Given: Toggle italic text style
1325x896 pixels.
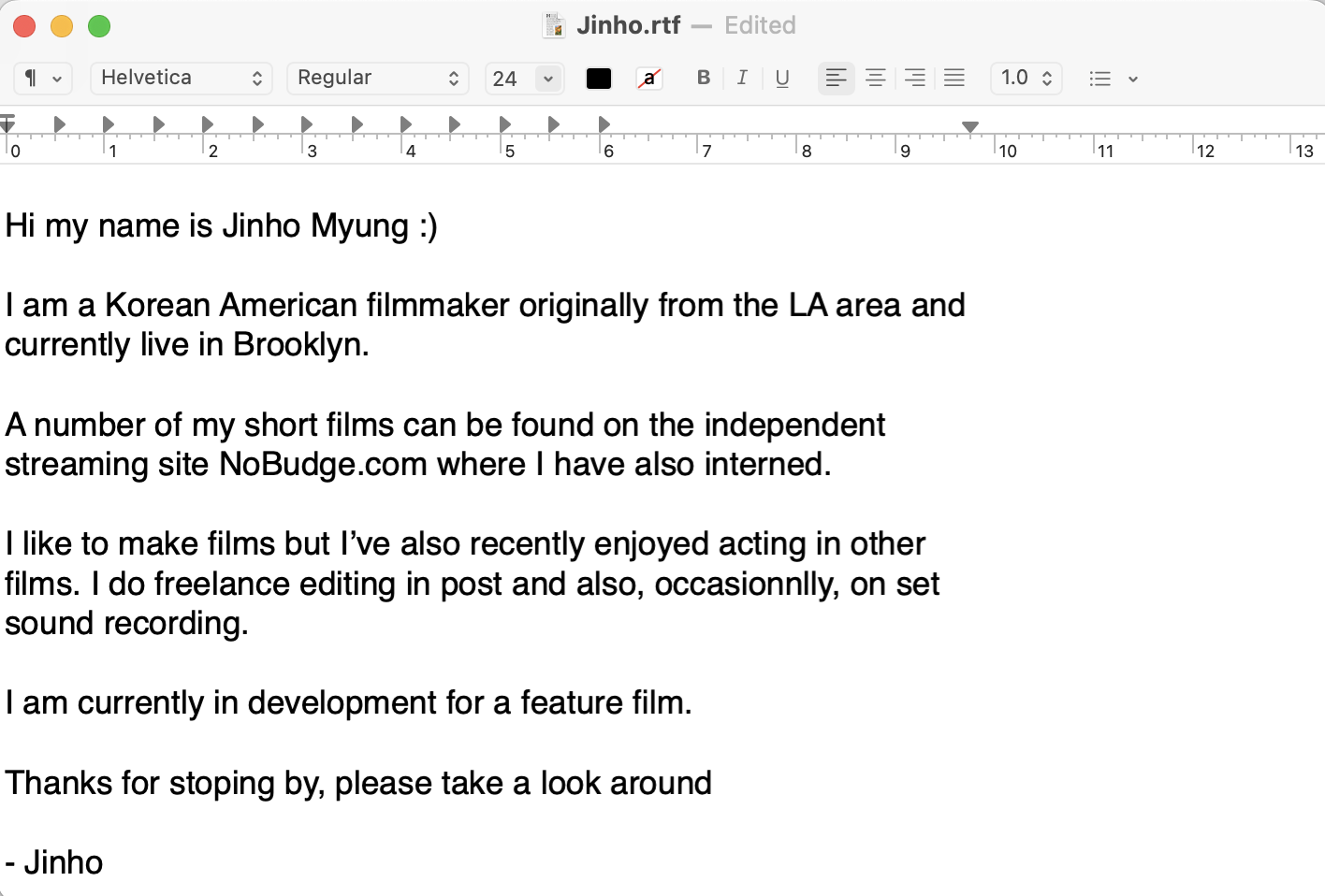Looking at the screenshot, I should [742, 78].
